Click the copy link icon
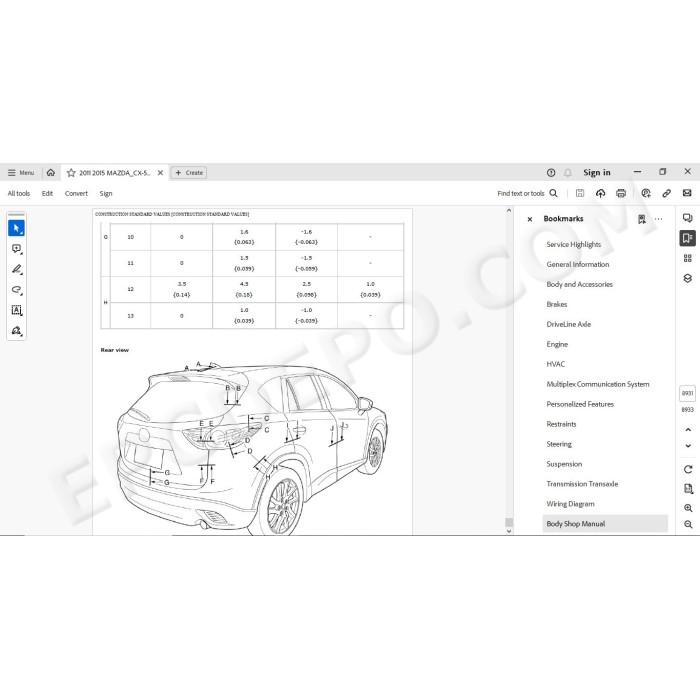700x700 pixels. 667,193
